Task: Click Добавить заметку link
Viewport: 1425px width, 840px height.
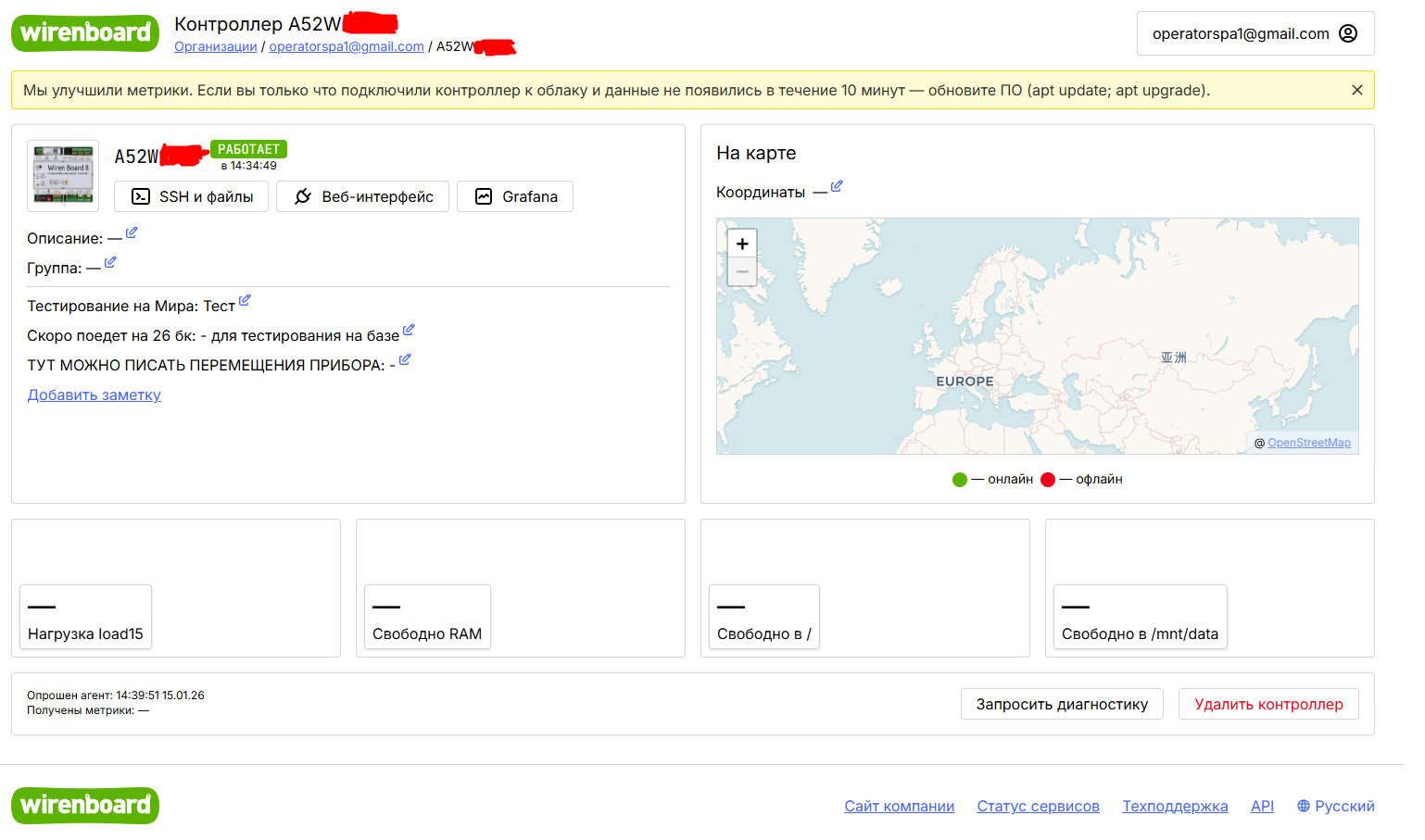Action: (x=95, y=395)
